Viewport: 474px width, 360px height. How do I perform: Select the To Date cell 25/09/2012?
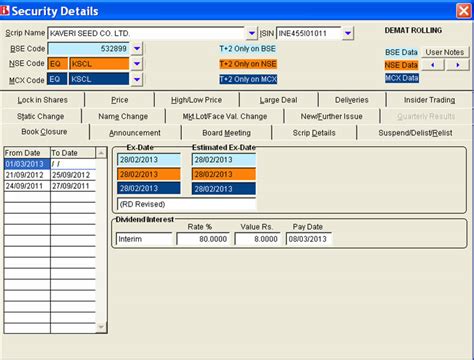coord(73,175)
